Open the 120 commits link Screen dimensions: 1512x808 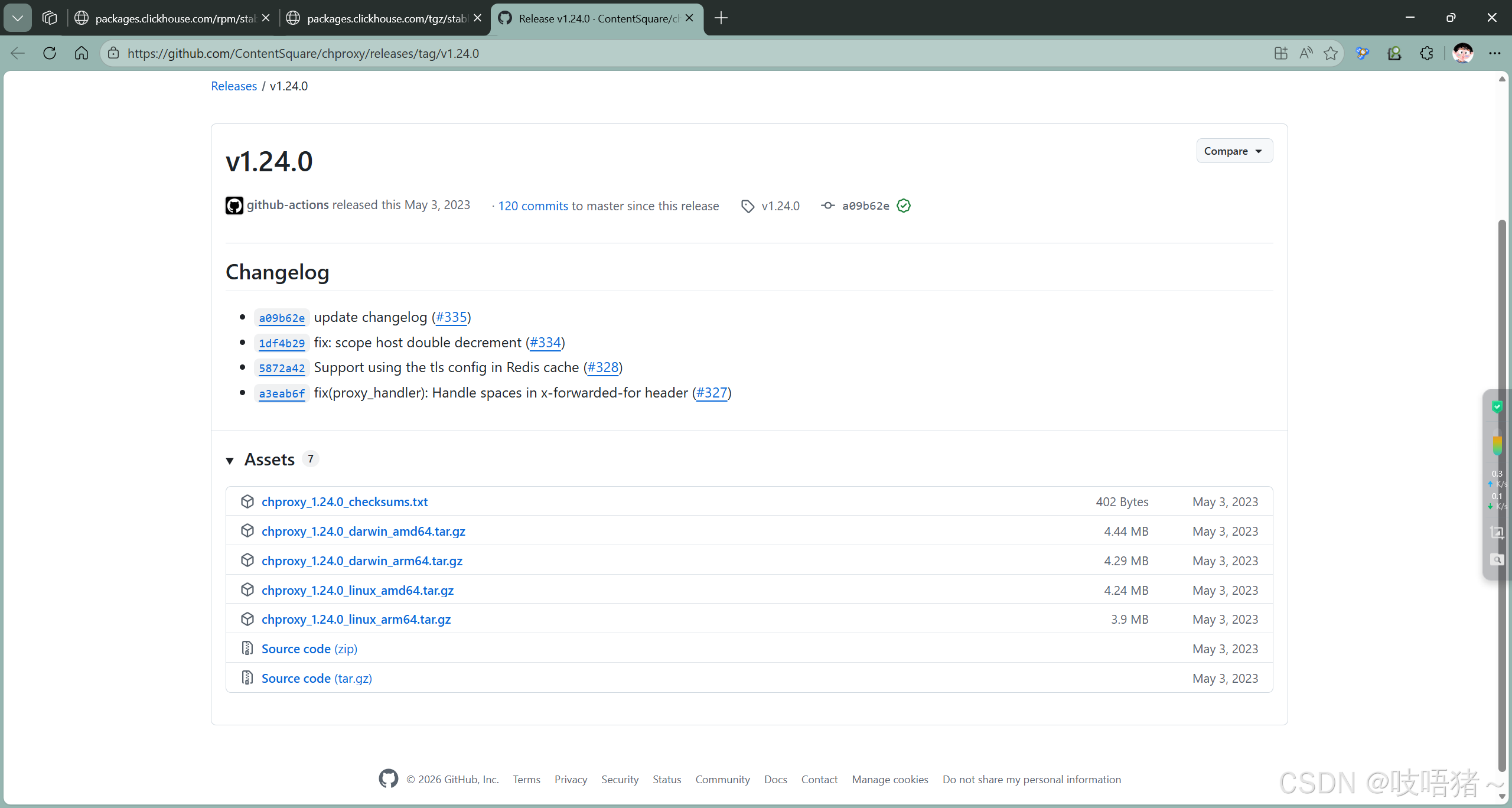pyautogui.click(x=533, y=206)
